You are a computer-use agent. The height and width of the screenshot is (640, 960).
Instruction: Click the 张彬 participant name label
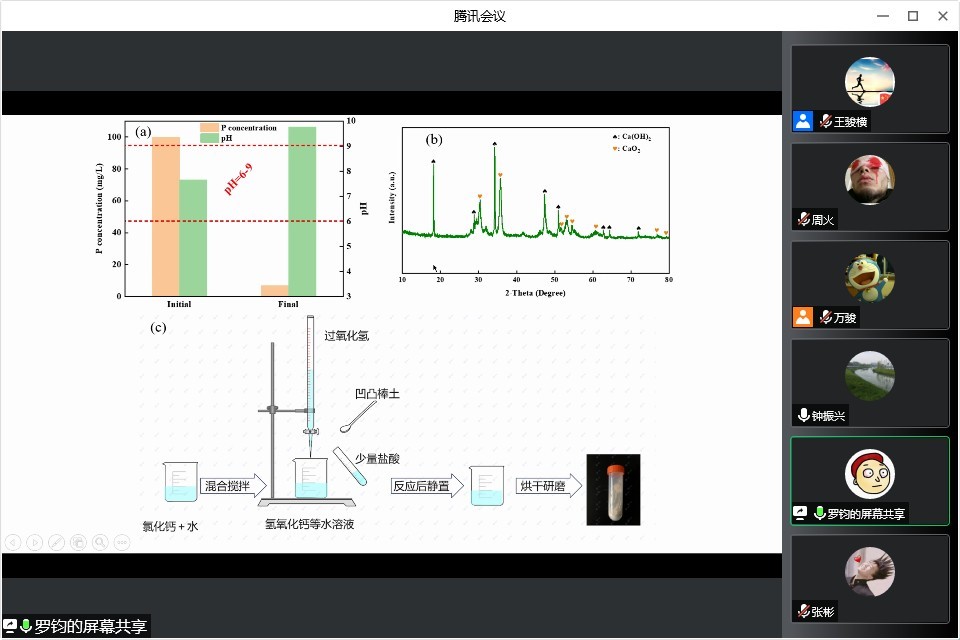click(x=822, y=611)
